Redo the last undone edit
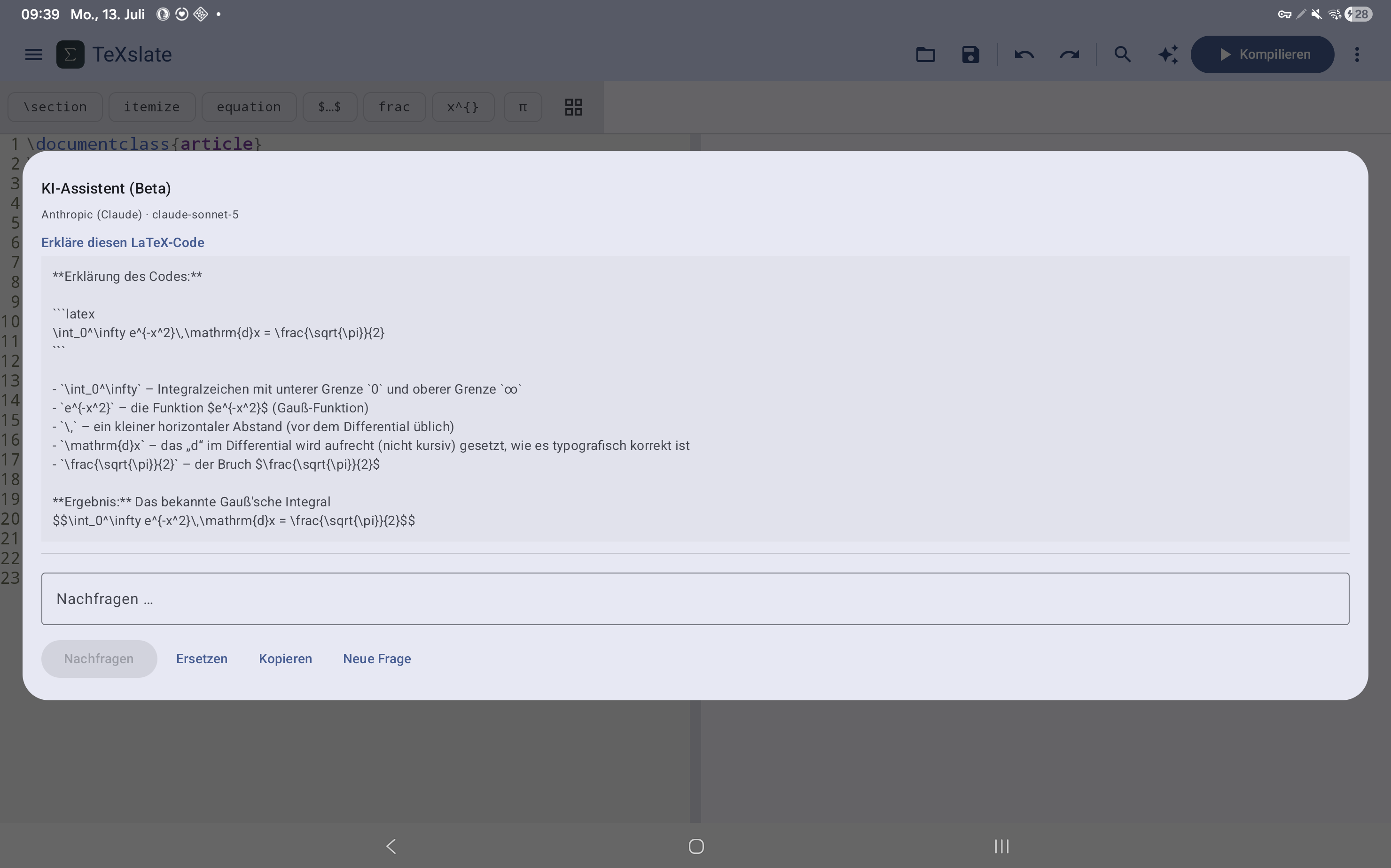 pyautogui.click(x=1070, y=54)
